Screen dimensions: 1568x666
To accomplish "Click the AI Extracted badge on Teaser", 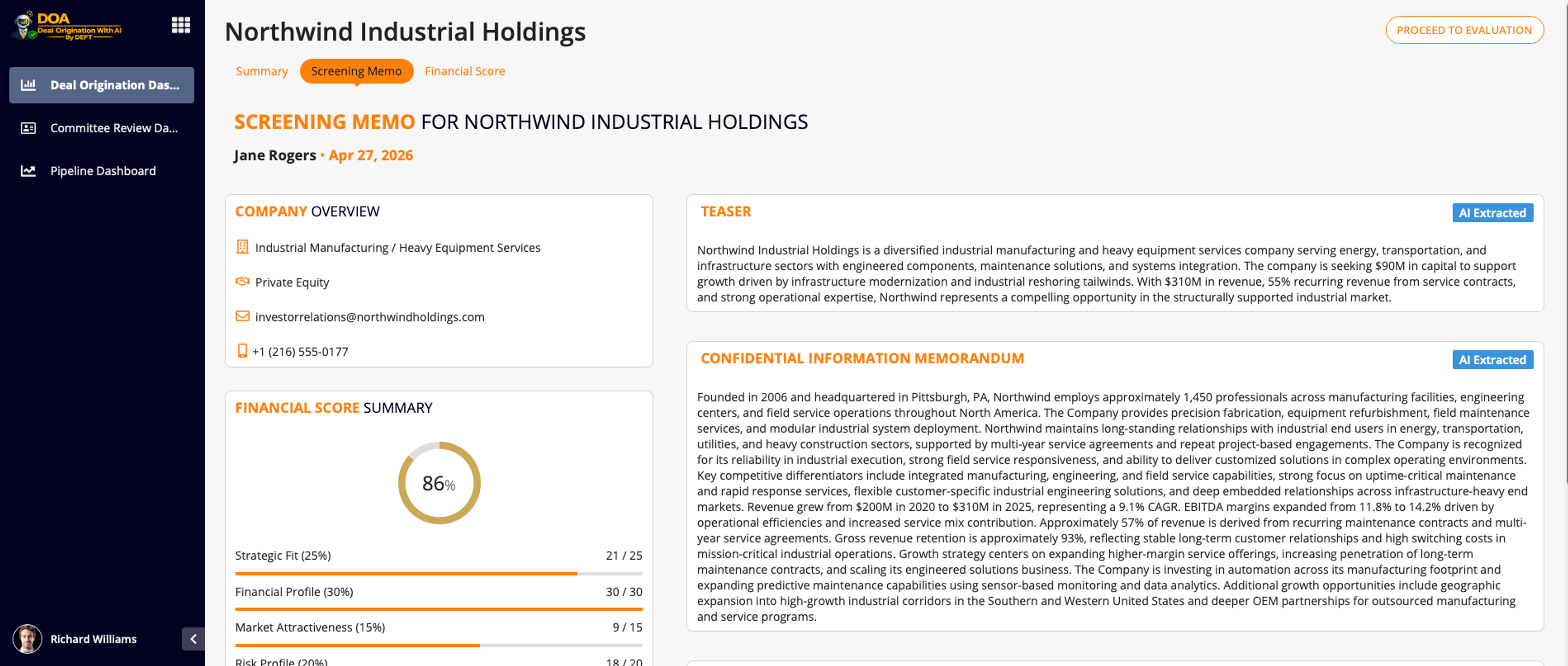I will tap(1492, 213).
